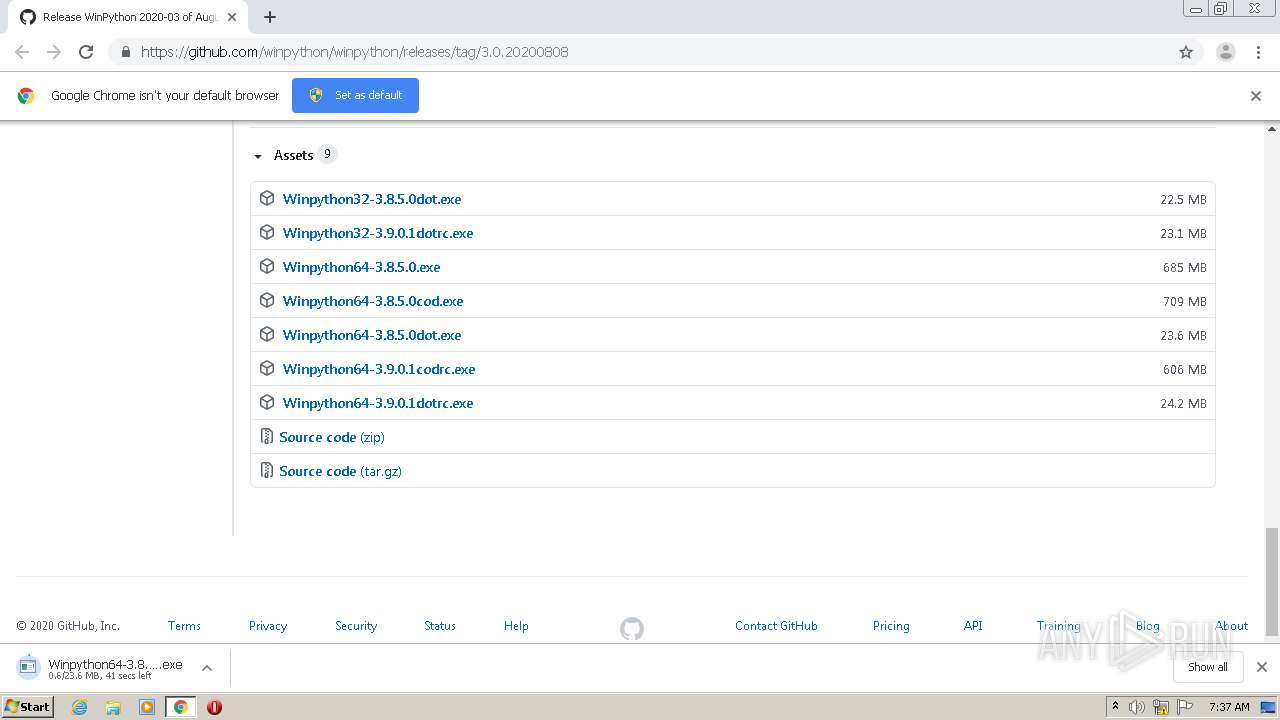Download Winpython64-3.8.5.0cod.exe

click(373, 301)
